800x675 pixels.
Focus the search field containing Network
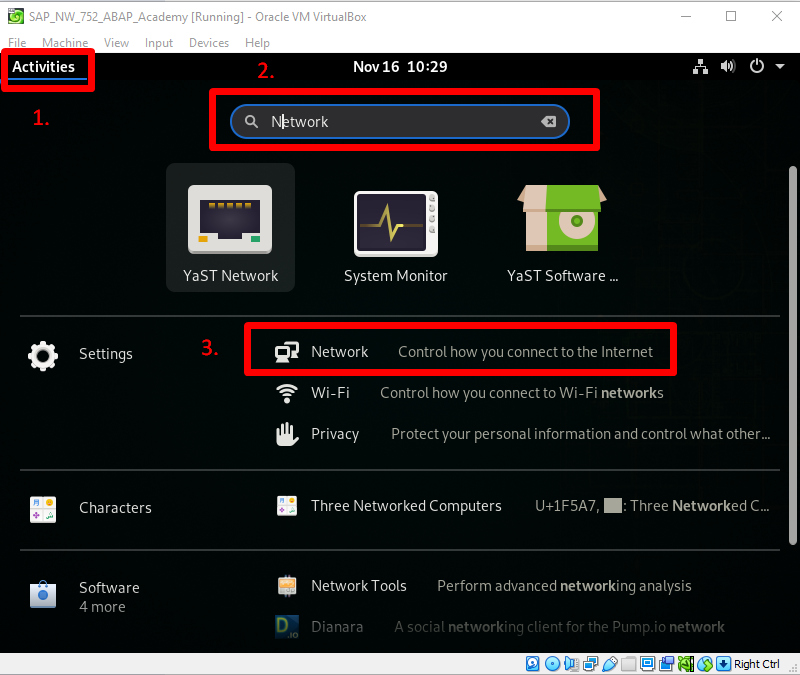point(400,121)
